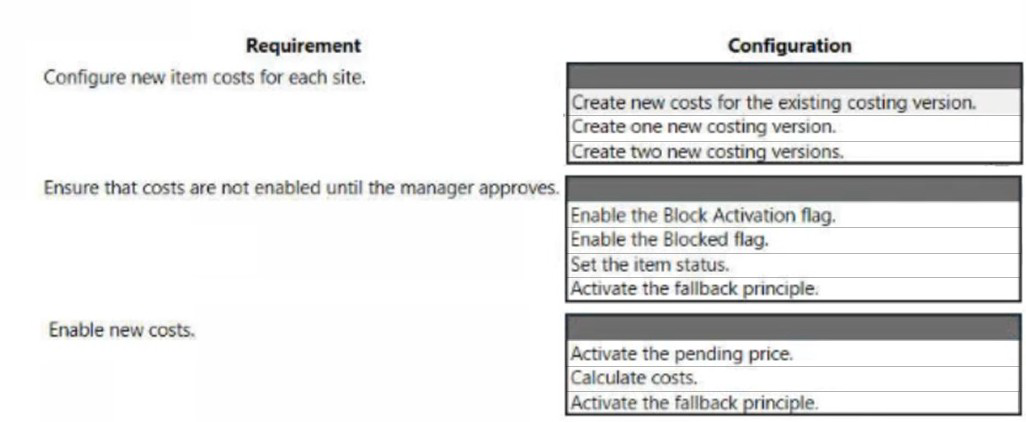Click the 'Ensure that costs are not enabled' requirement text
1026x422 pixels.
pyautogui.click(x=301, y=188)
